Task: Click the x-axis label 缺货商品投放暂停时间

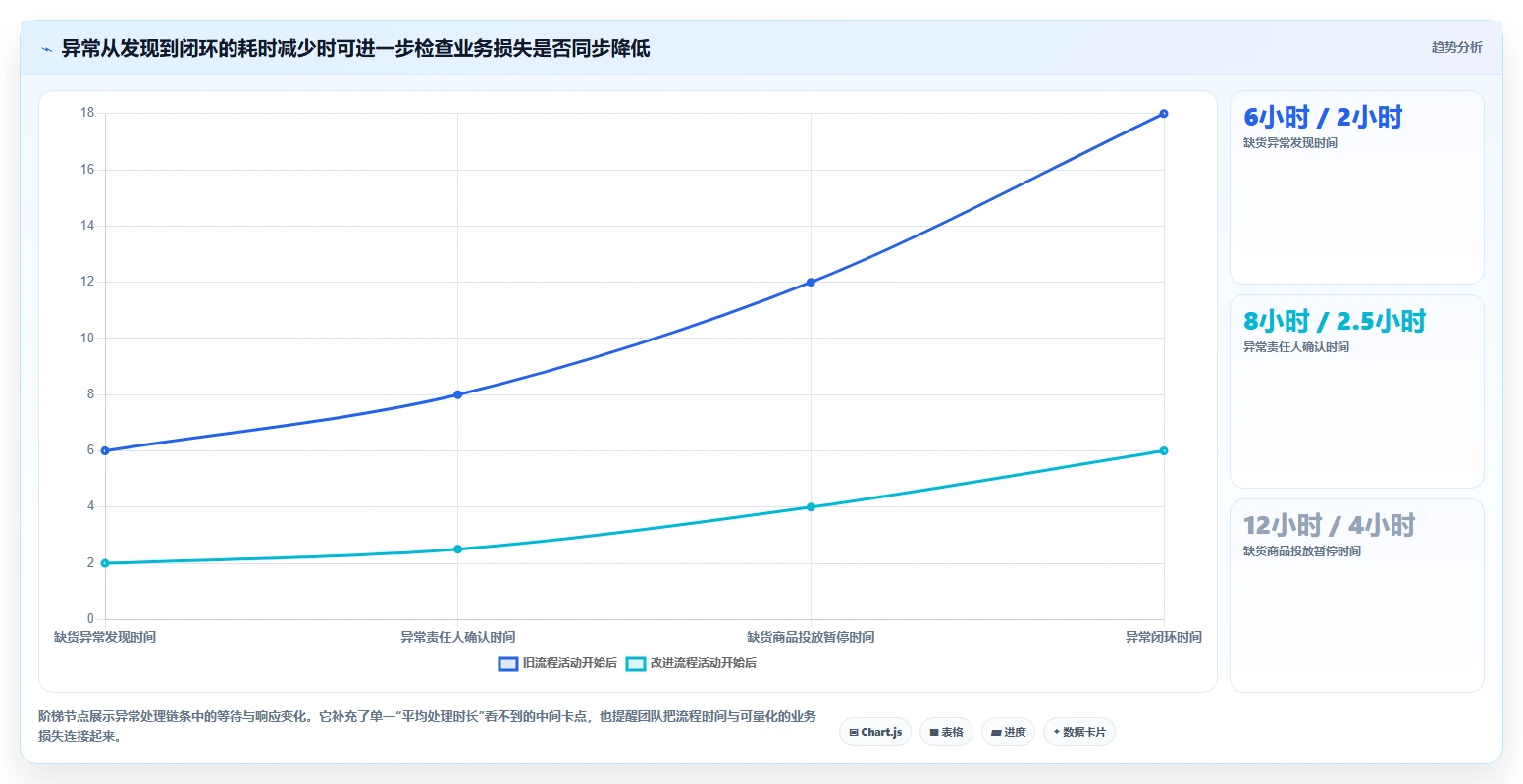Action: [x=811, y=638]
